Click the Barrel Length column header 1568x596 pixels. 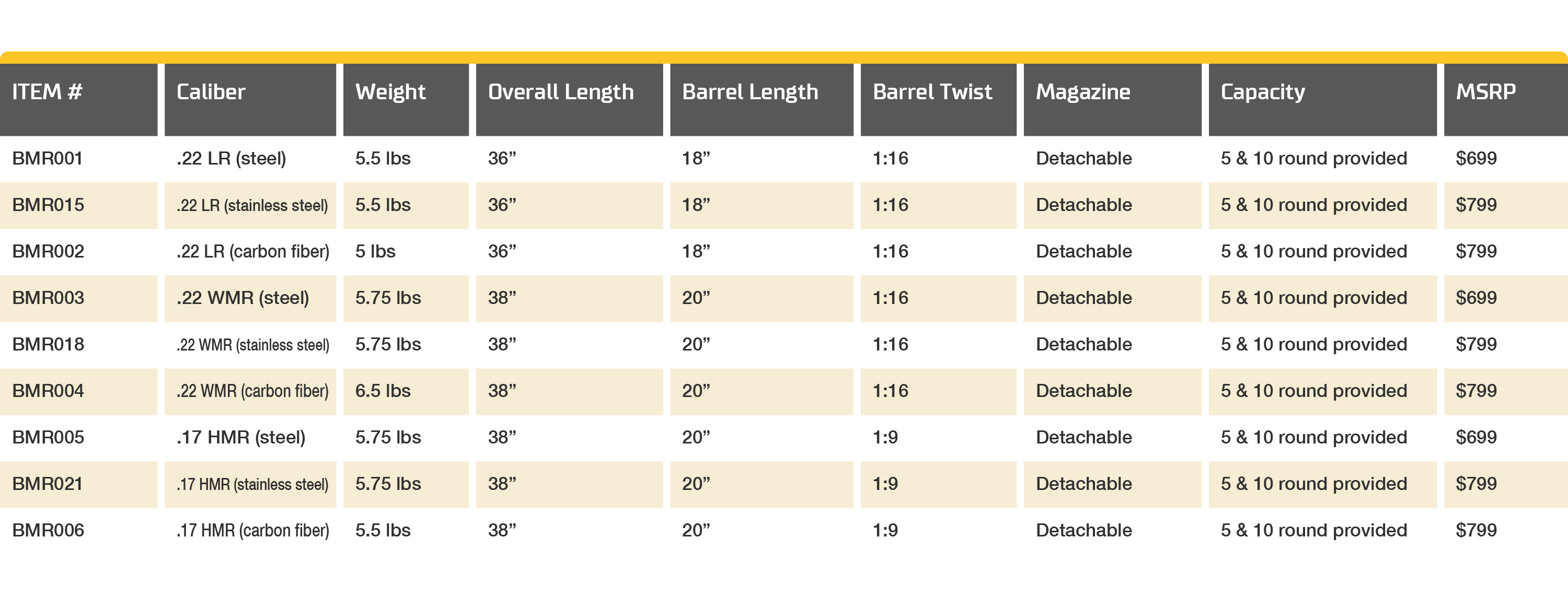tap(762, 99)
